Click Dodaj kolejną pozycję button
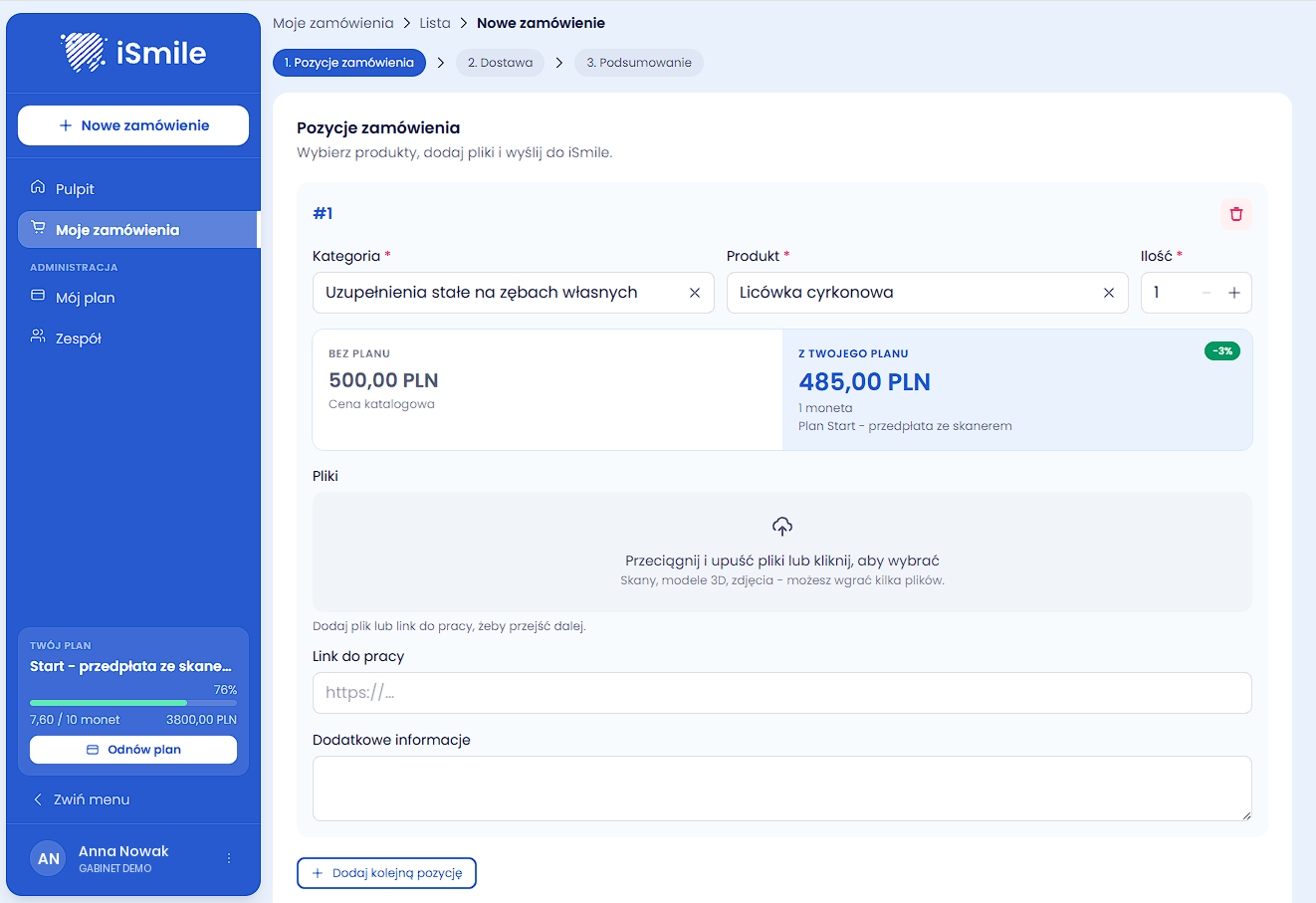Screen dimensions: 1316x903 point(386,873)
